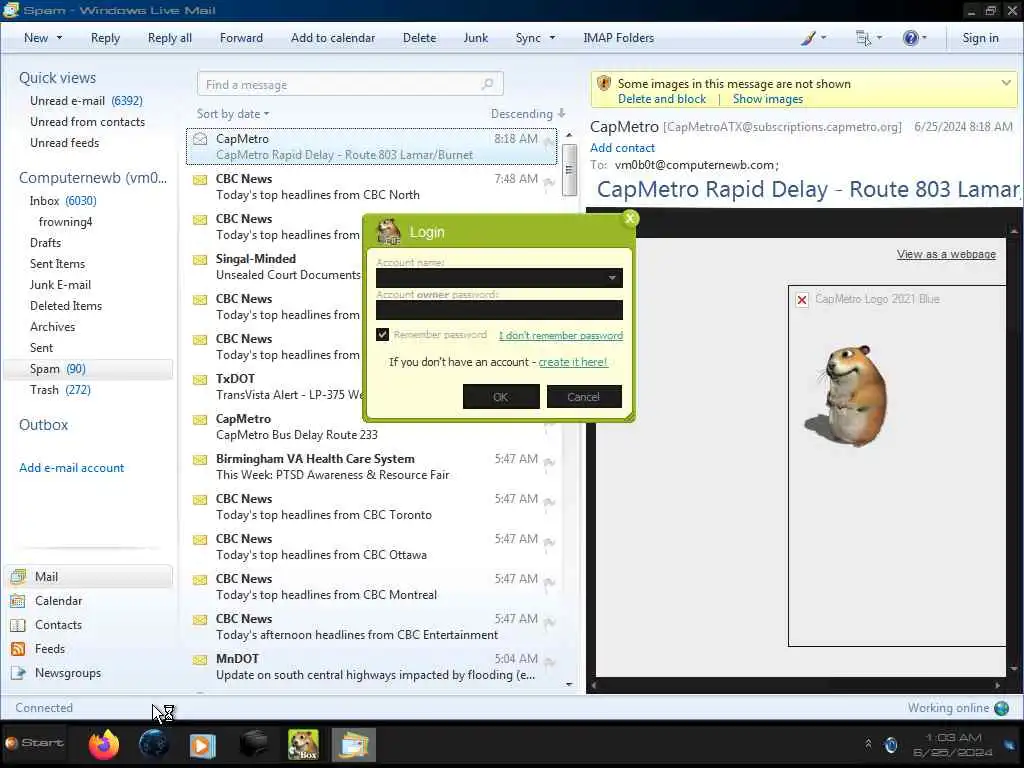Launch the globe browser taskbar icon
Viewport: 1024px width, 768px height.
click(153, 744)
